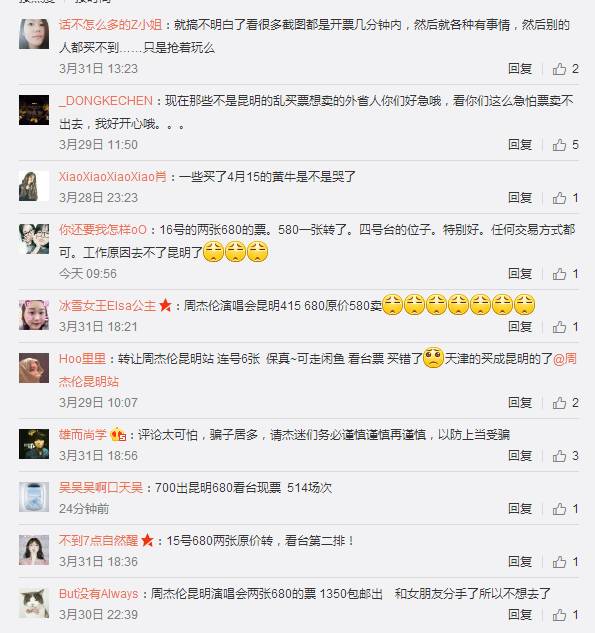This screenshot has width=595, height=633.
Task: Click XiaoXiaoXiaoXiao肖's avatar thumbnail
Action: click(x=34, y=186)
